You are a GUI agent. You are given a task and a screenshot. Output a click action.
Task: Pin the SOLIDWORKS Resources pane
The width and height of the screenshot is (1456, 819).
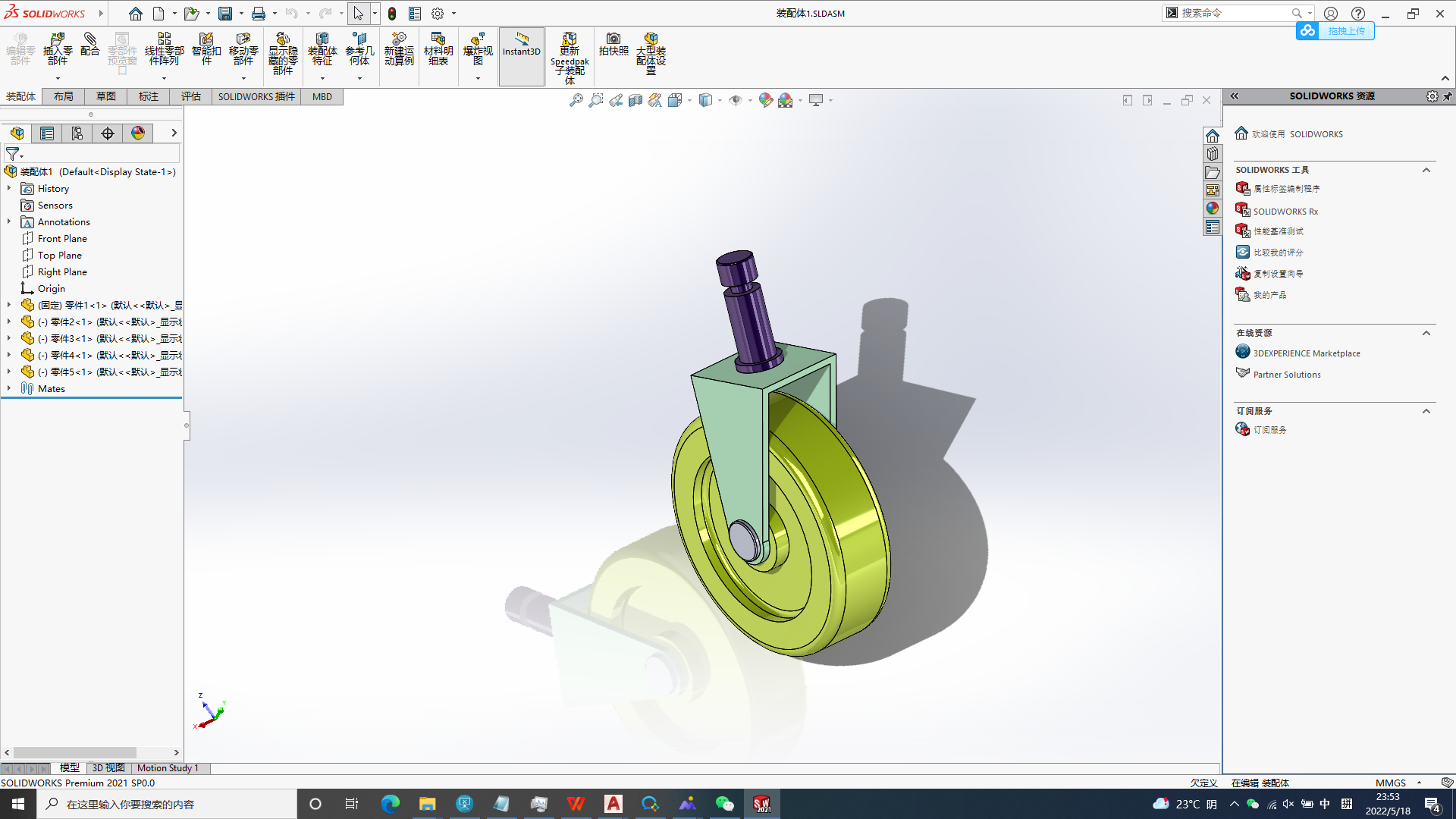[x=1448, y=96]
